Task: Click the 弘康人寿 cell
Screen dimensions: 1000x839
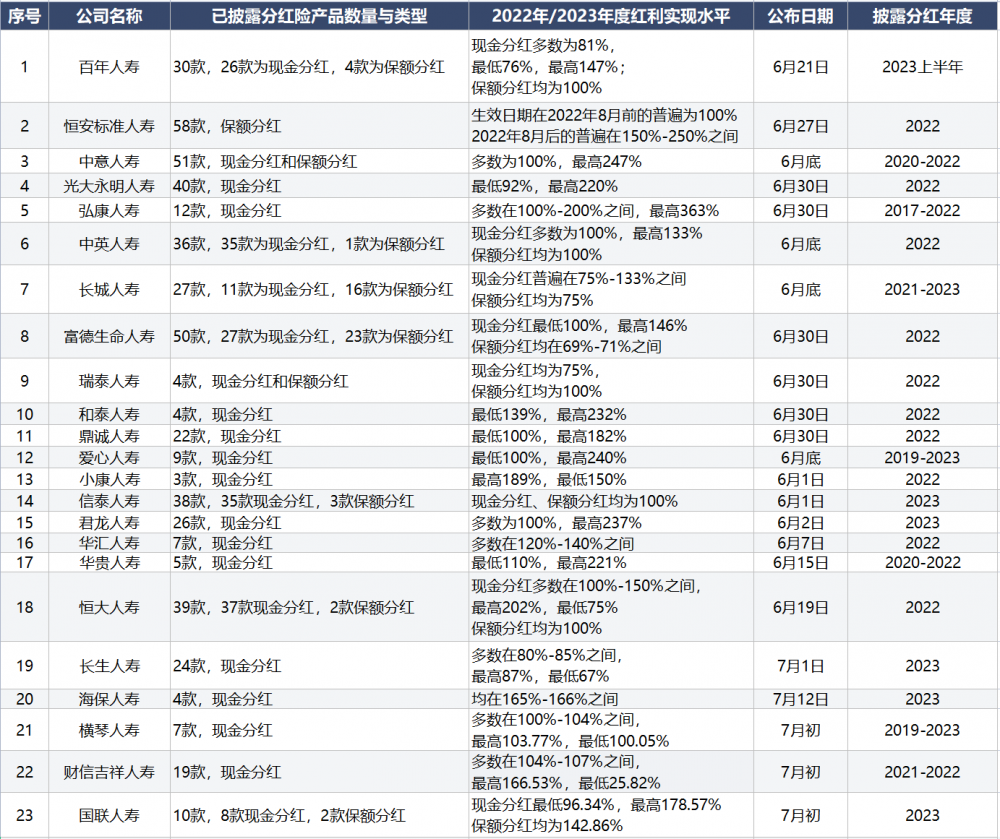Action: (x=109, y=210)
